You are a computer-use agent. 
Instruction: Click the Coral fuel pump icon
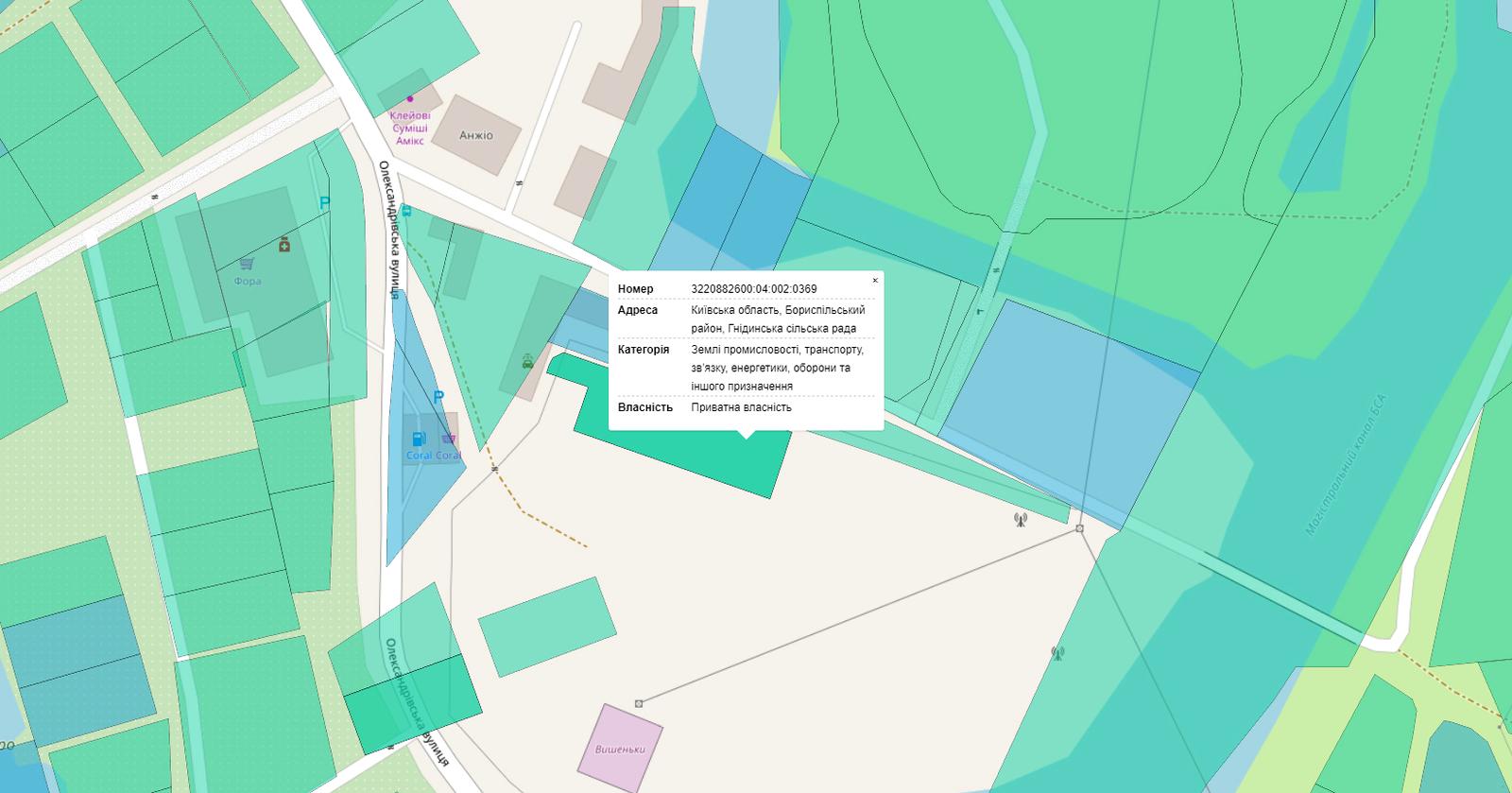tap(420, 439)
